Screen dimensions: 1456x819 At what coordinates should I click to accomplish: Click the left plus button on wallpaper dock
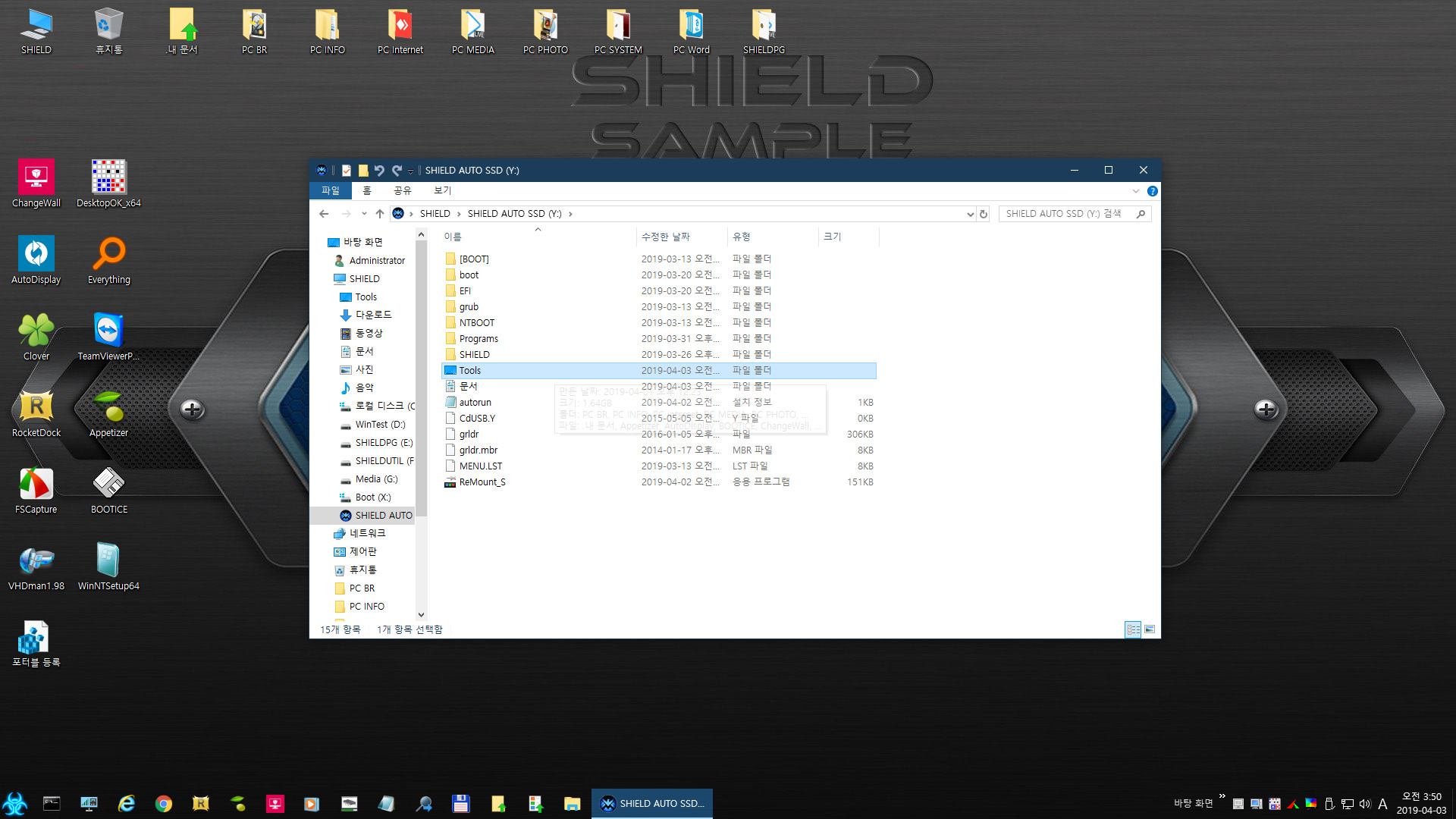click(x=192, y=409)
